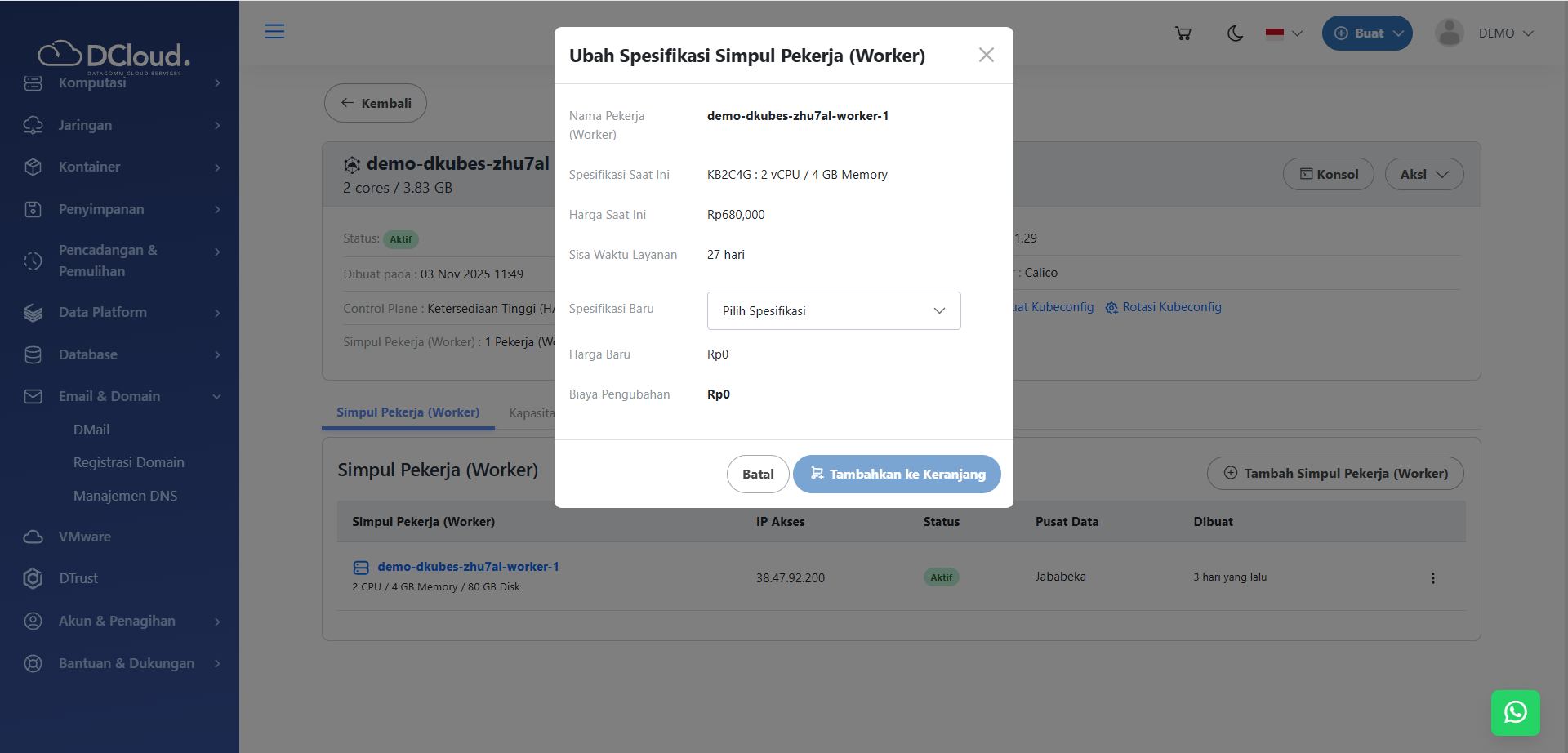
Task: Open the Buat dropdown button
Action: (1366, 33)
